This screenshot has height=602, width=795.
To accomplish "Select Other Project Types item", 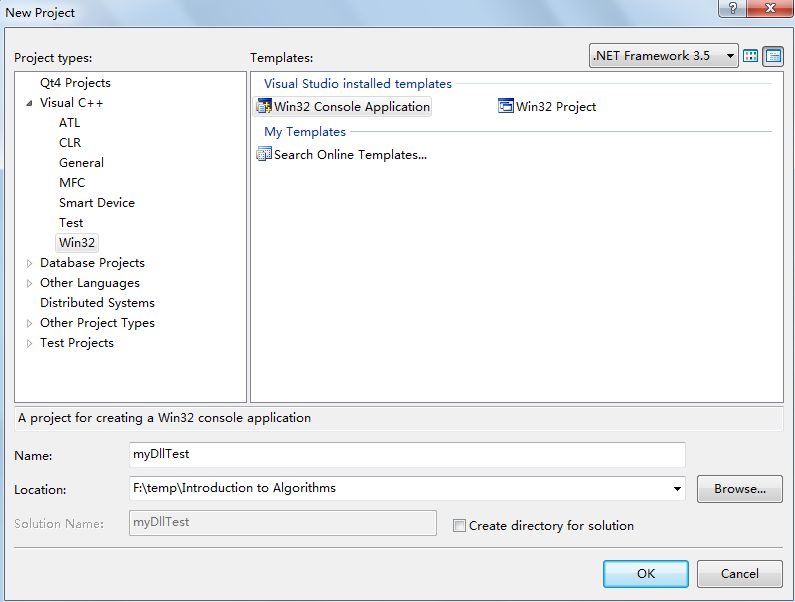I will point(97,323).
